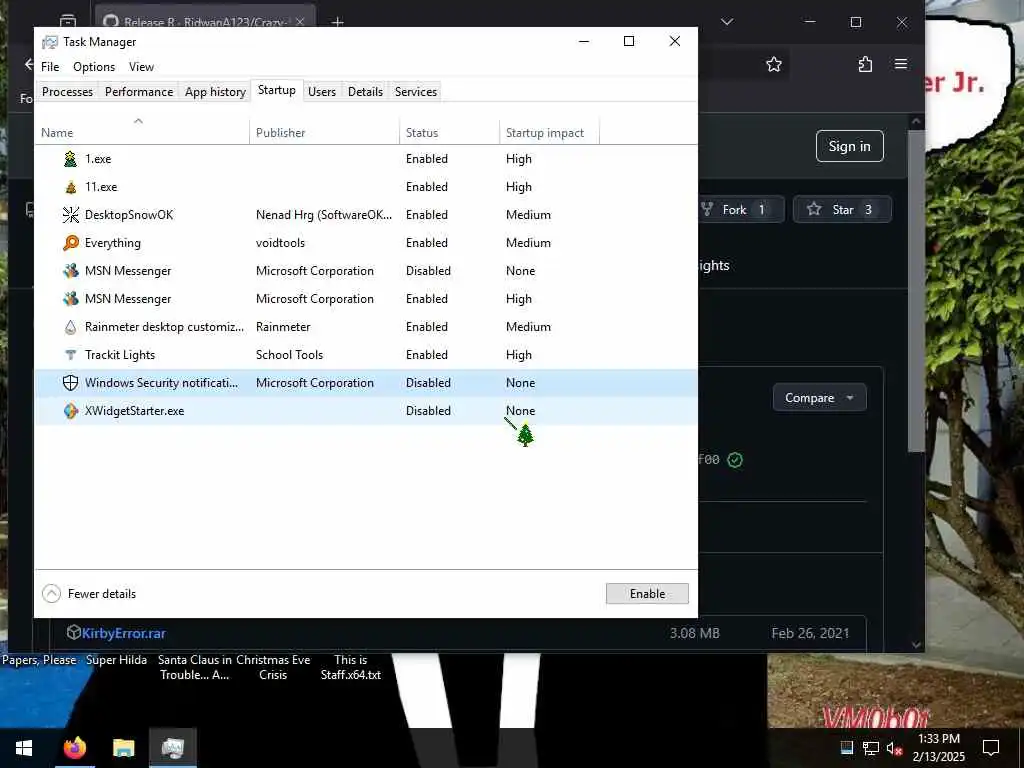Open the Firefox hamburger menu

[901, 64]
